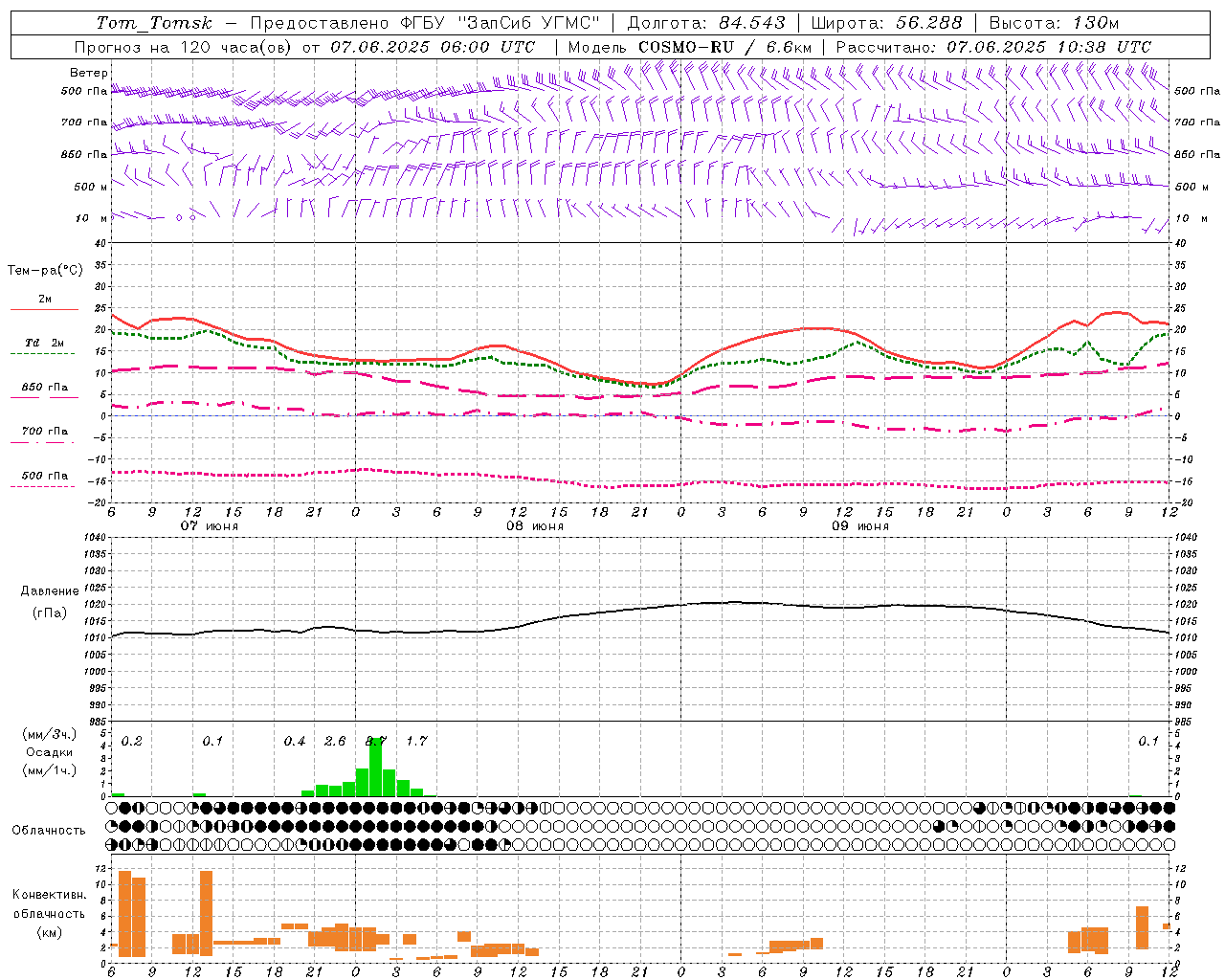Click the "07 июня" date label

[x=210, y=526]
